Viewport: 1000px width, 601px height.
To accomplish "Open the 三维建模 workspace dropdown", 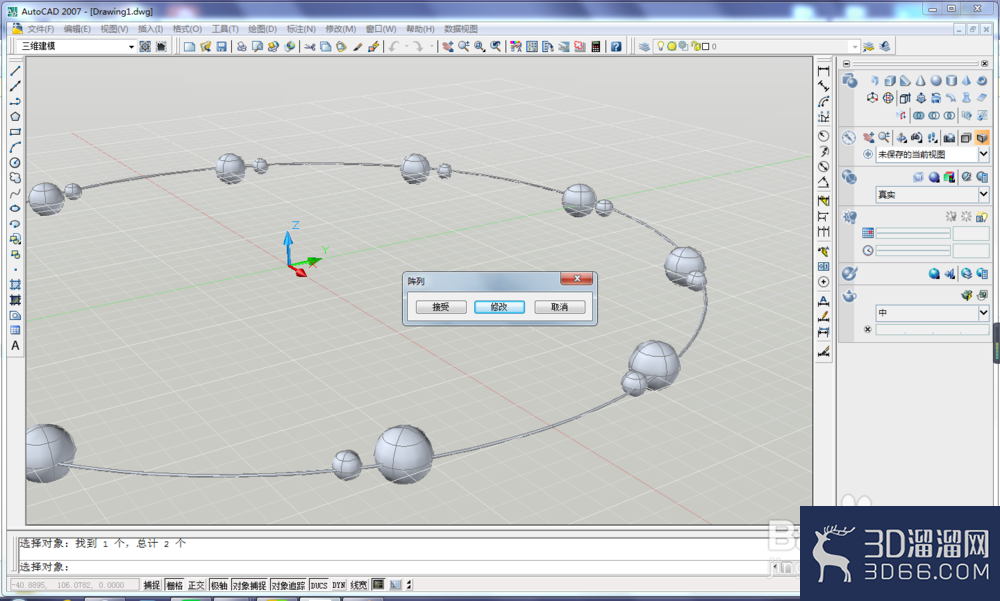I will click(131, 47).
